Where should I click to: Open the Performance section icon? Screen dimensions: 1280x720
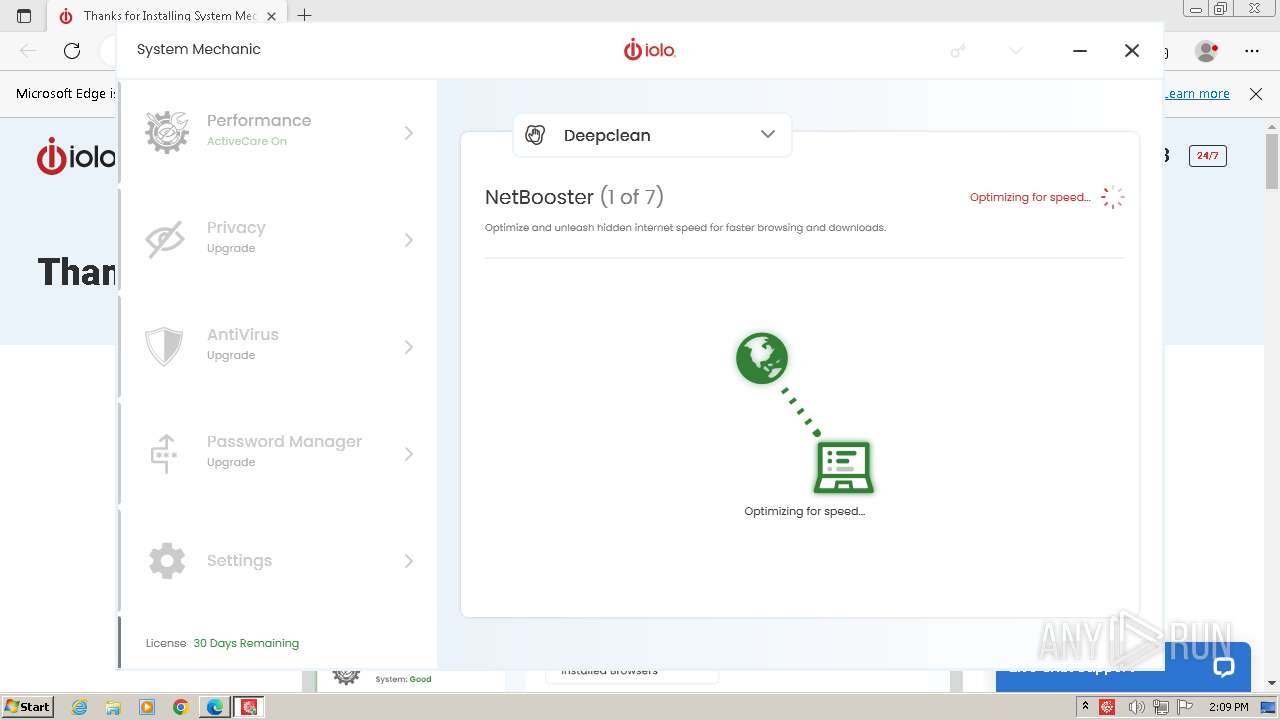pyautogui.click(x=166, y=132)
